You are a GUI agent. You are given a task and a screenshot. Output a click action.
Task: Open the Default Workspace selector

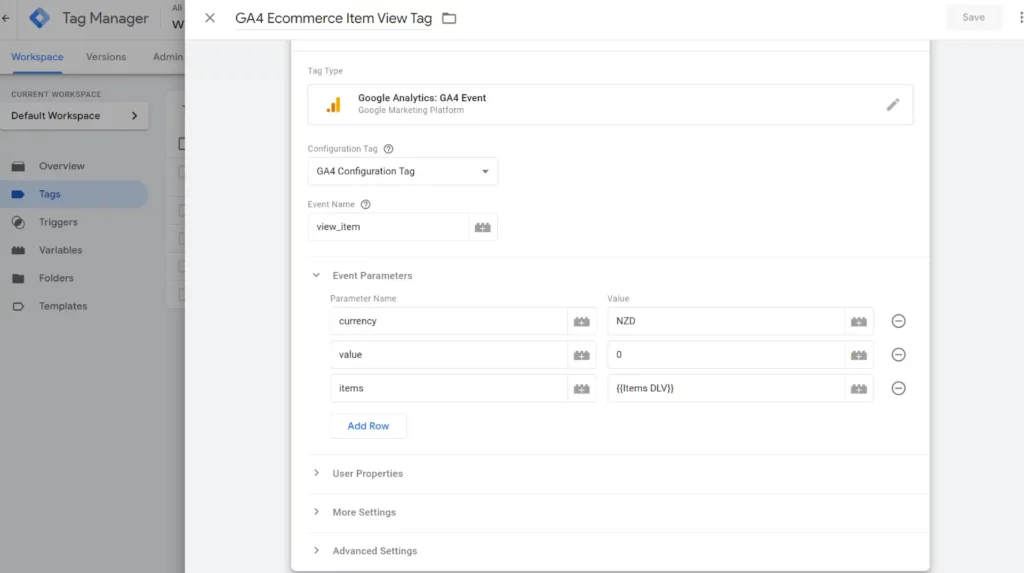click(x=74, y=116)
